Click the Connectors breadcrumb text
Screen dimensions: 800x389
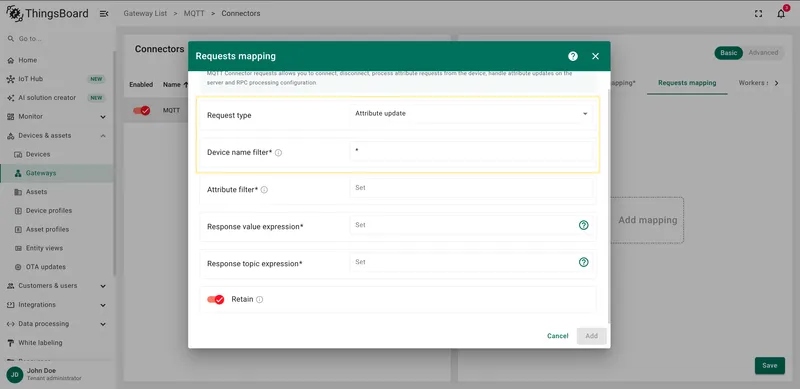[x=241, y=14]
